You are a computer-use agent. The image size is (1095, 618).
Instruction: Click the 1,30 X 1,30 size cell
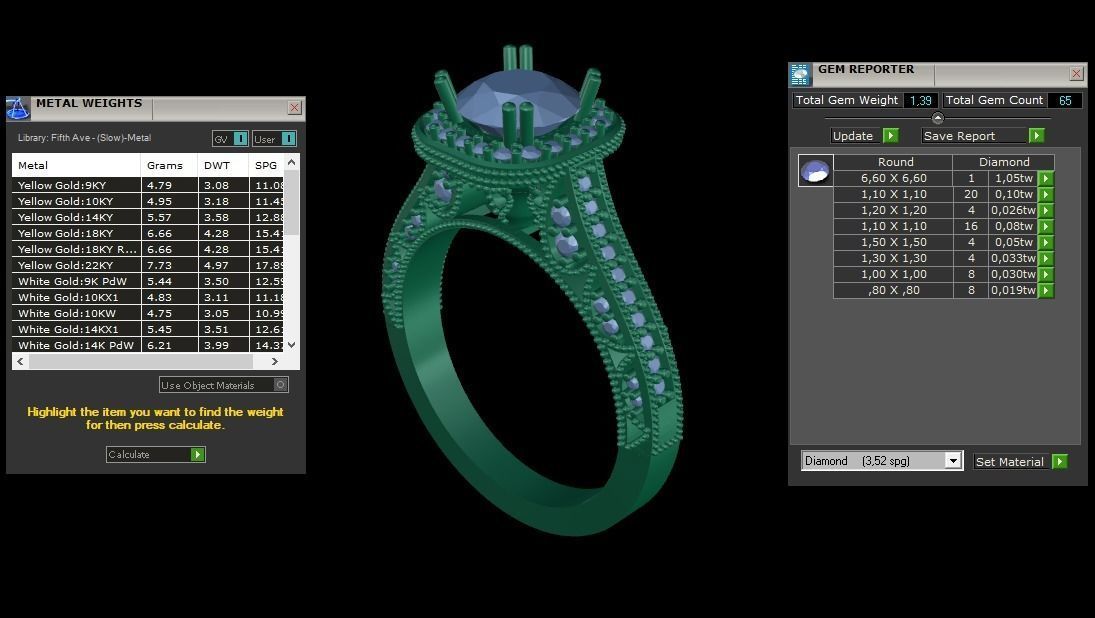893,258
